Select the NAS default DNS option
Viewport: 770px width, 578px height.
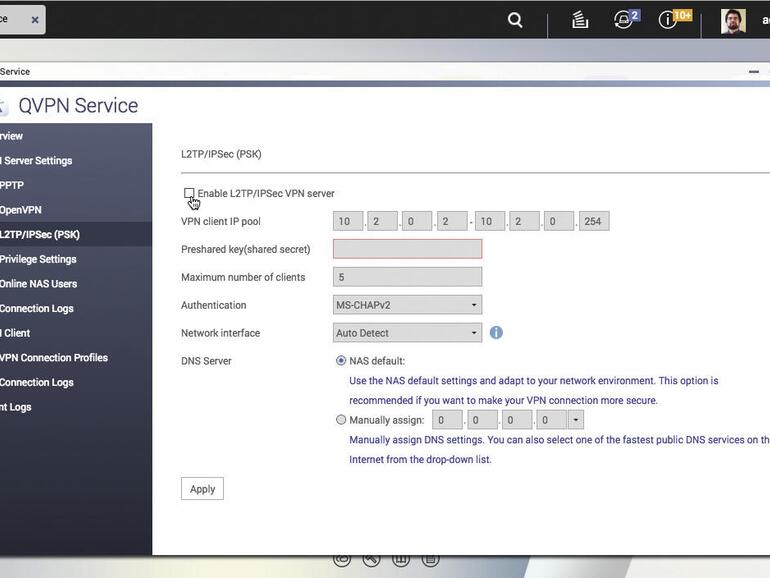(341, 361)
